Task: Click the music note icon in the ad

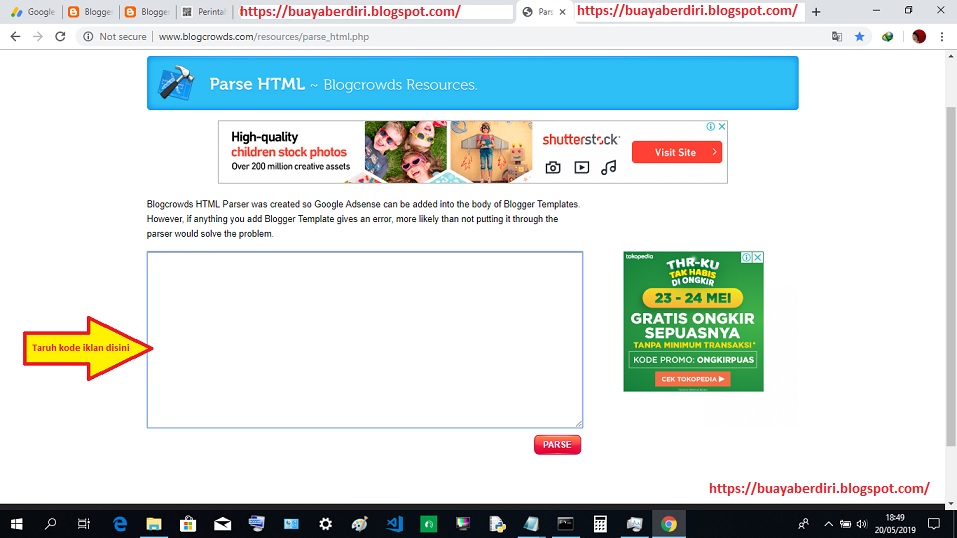Action: (609, 167)
